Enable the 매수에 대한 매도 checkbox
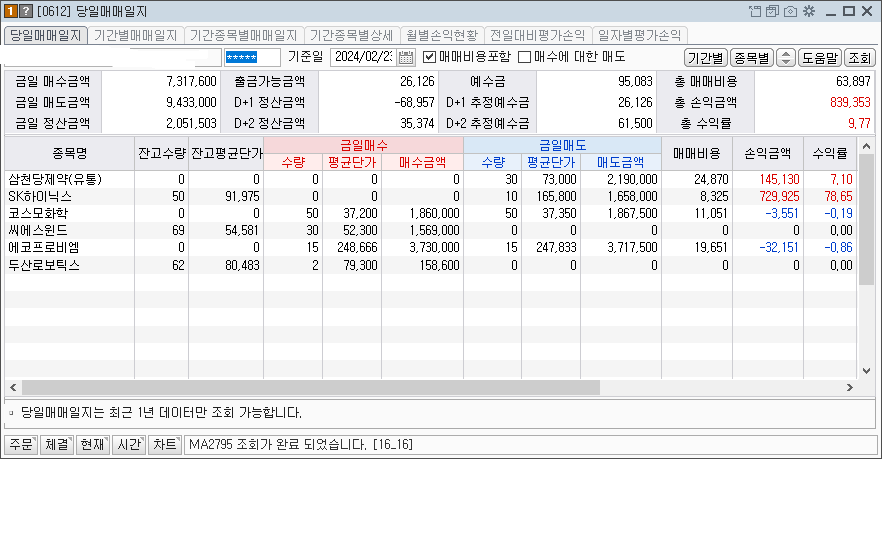This screenshot has height=560, width=882. click(x=524, y=57)
